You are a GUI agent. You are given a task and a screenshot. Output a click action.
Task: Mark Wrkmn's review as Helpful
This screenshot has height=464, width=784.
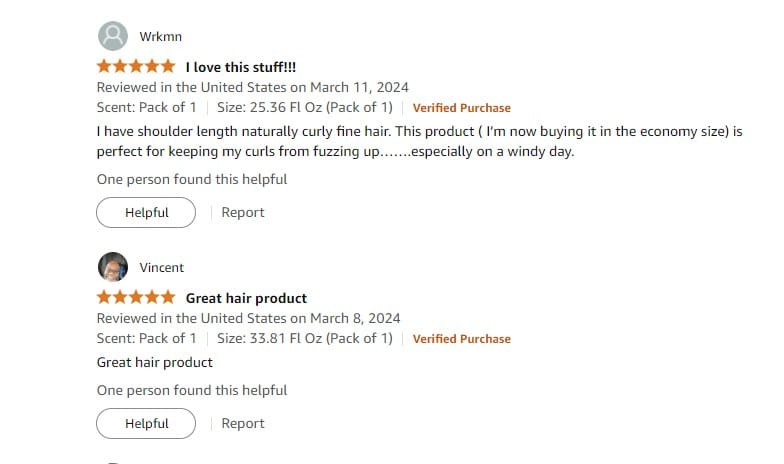pyautogui.click(x=146, y=212)
